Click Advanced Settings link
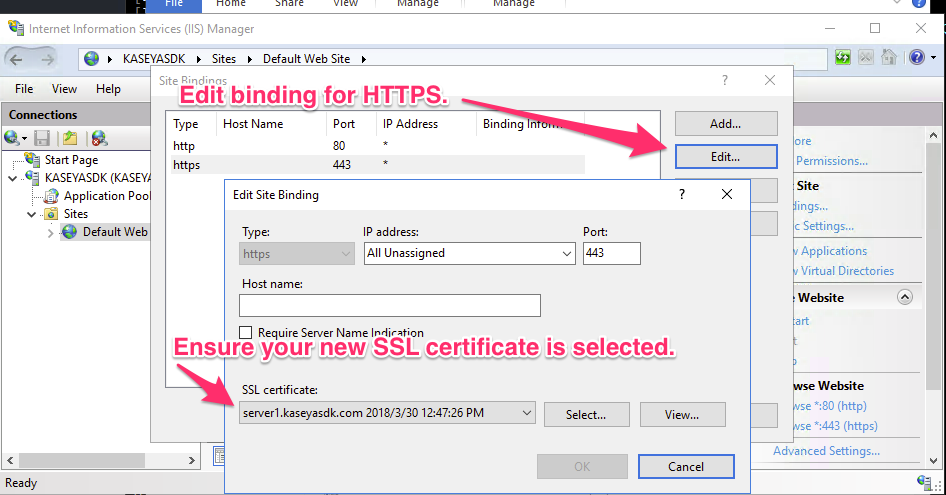 tap(826, 451)
